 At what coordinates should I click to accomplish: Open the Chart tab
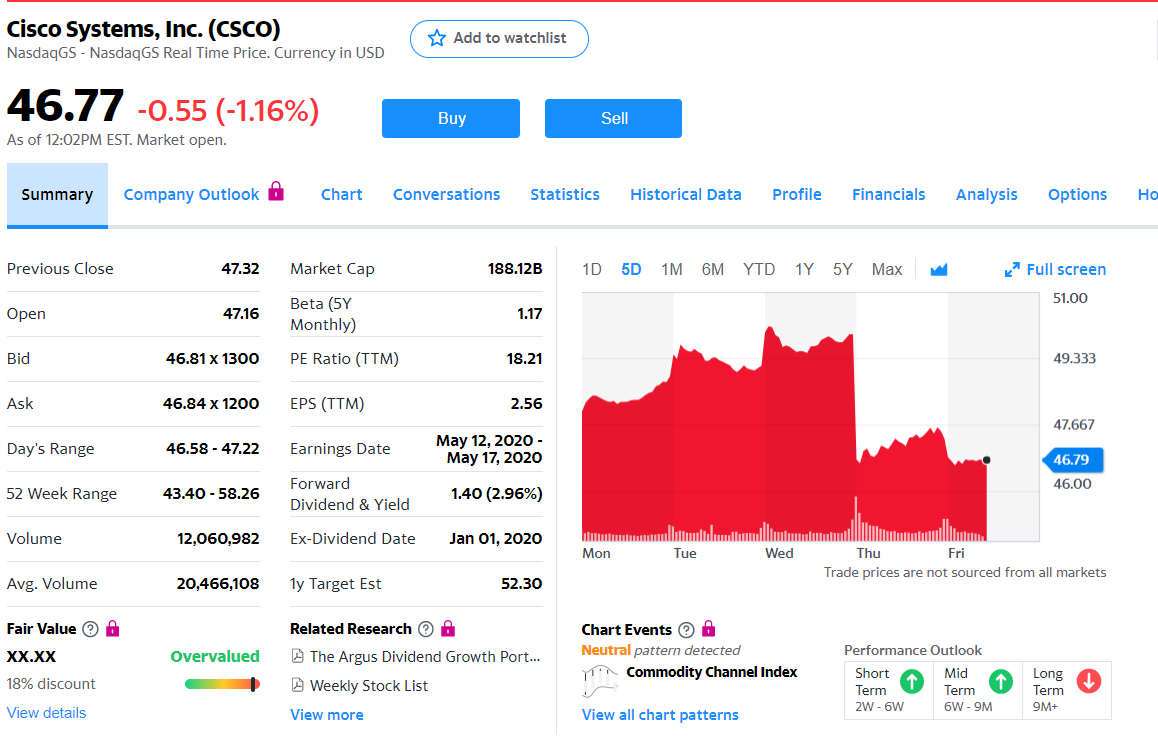pos(341,194)
